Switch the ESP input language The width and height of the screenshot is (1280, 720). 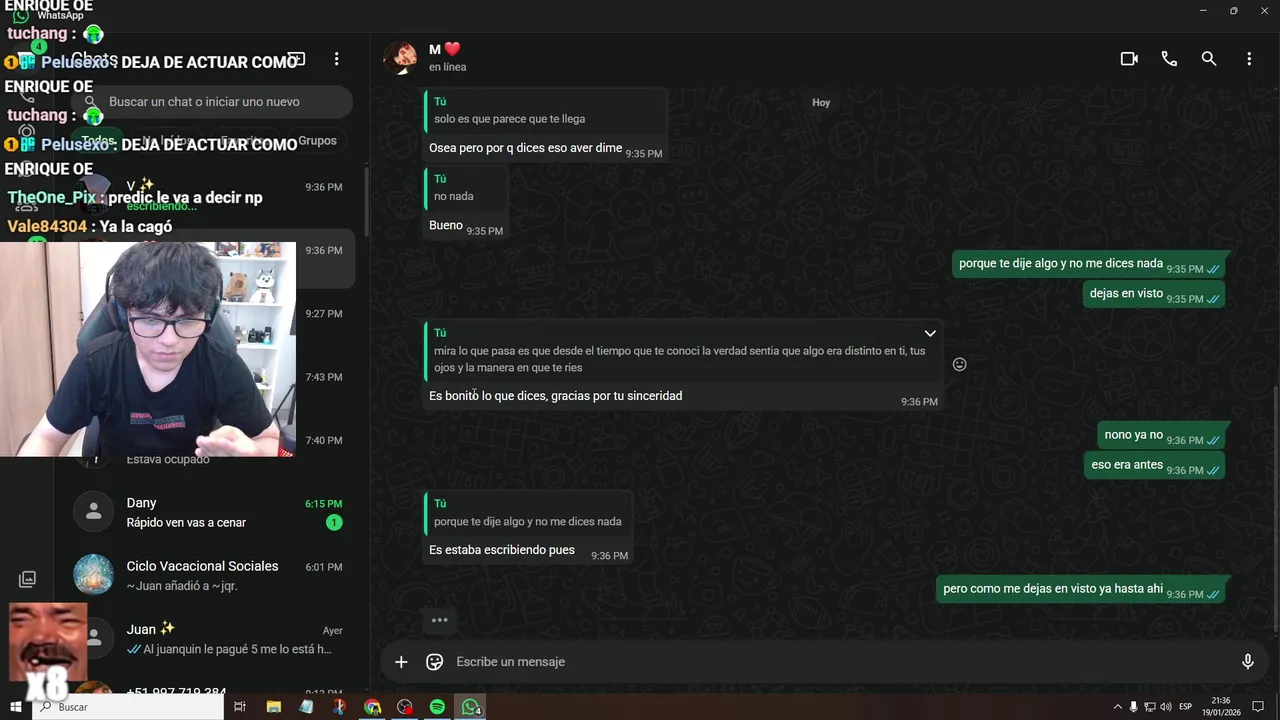click(x=1186, y=707)
